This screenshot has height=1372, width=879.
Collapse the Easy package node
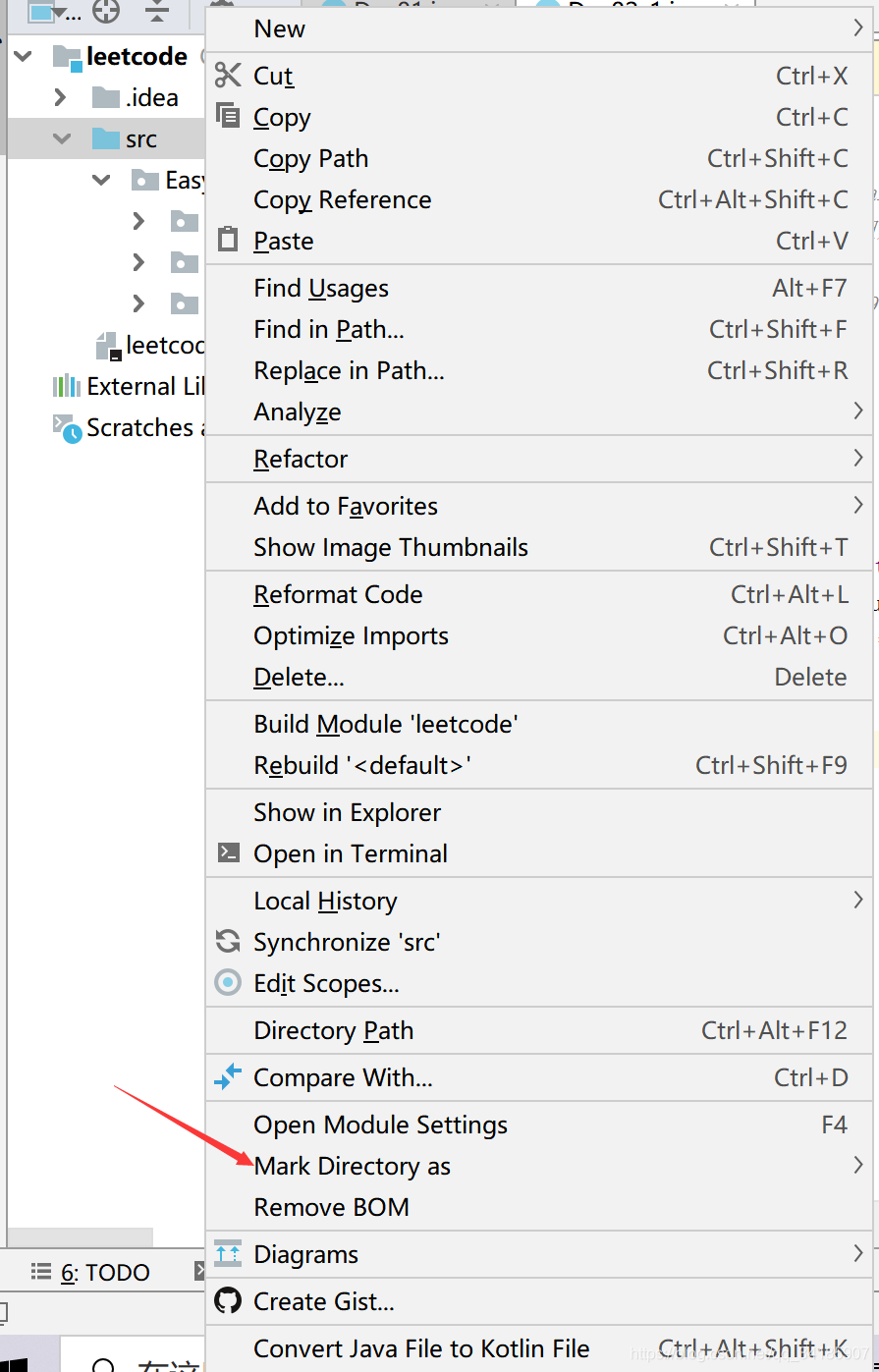tap(102, 181)
